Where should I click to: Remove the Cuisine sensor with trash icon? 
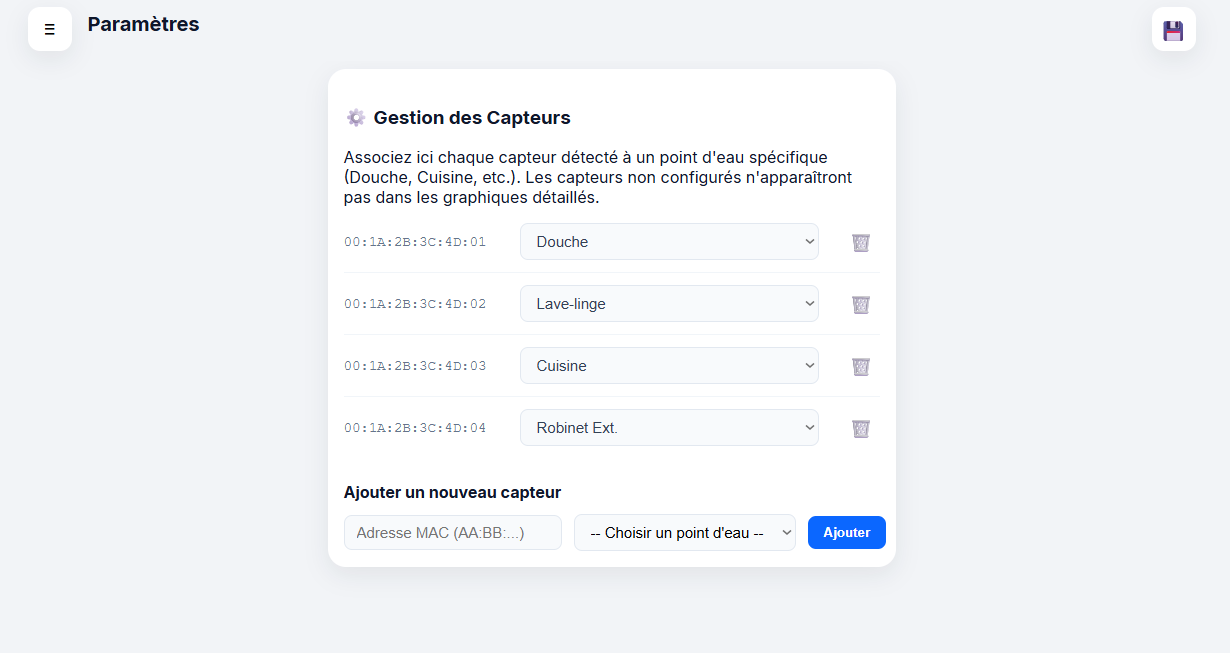coord(860,366)
